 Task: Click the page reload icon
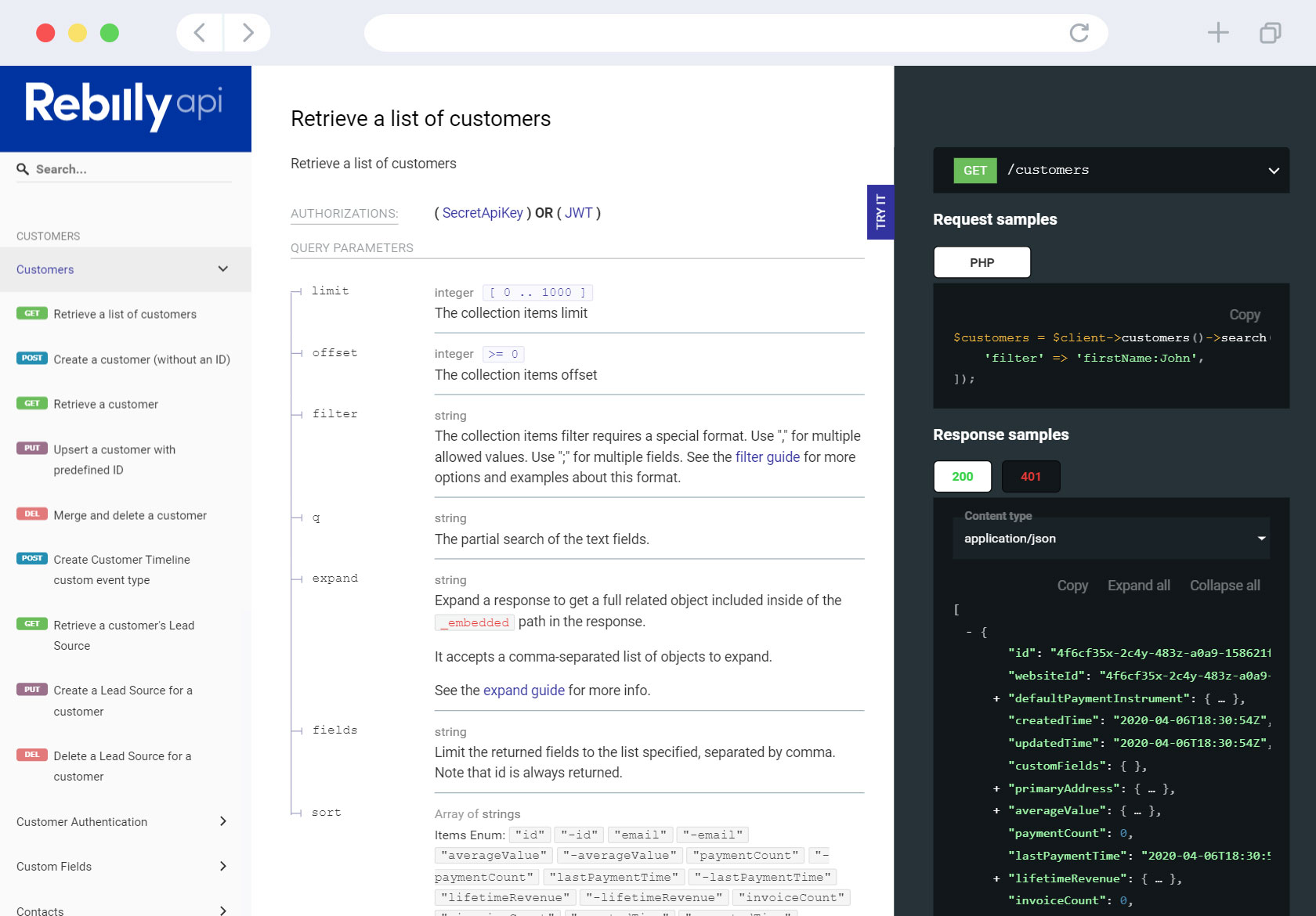coord(1079,33)
